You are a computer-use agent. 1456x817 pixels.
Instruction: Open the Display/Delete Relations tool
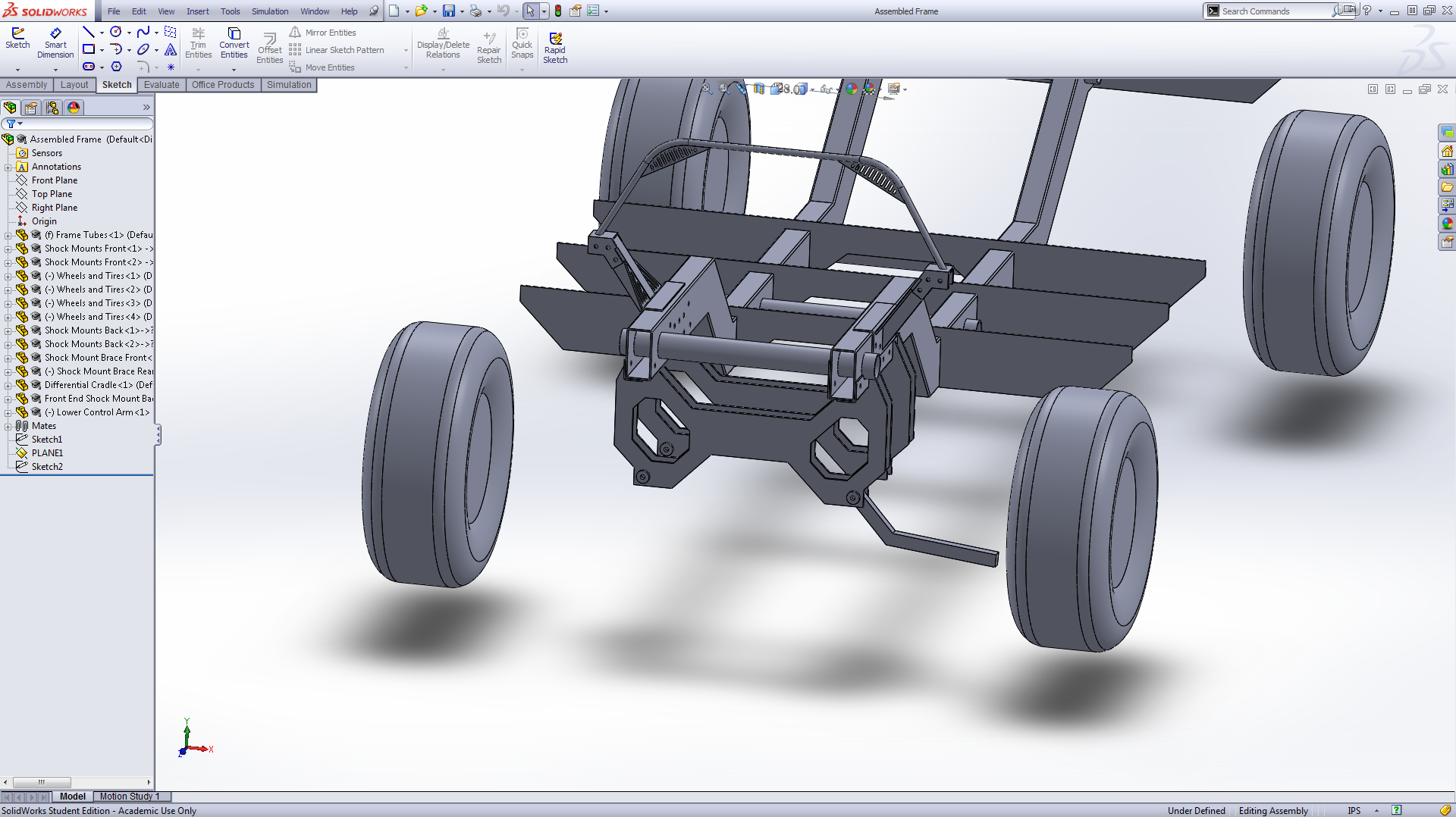click(x=443, y=42)
